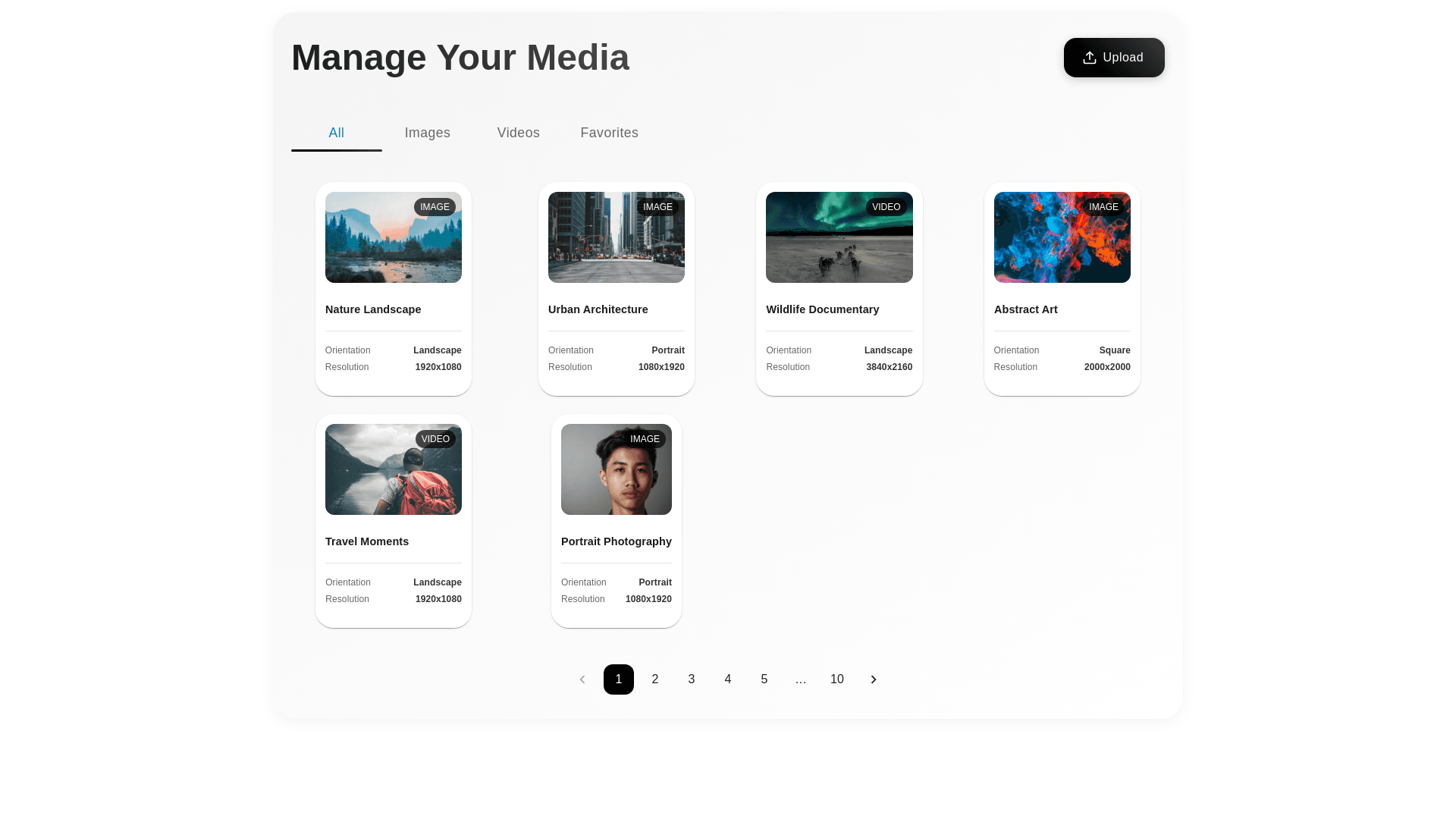Screen dimensions: 1456x819
Task: Click the previous page chevron arrow
Action: (x=582, y=679)
